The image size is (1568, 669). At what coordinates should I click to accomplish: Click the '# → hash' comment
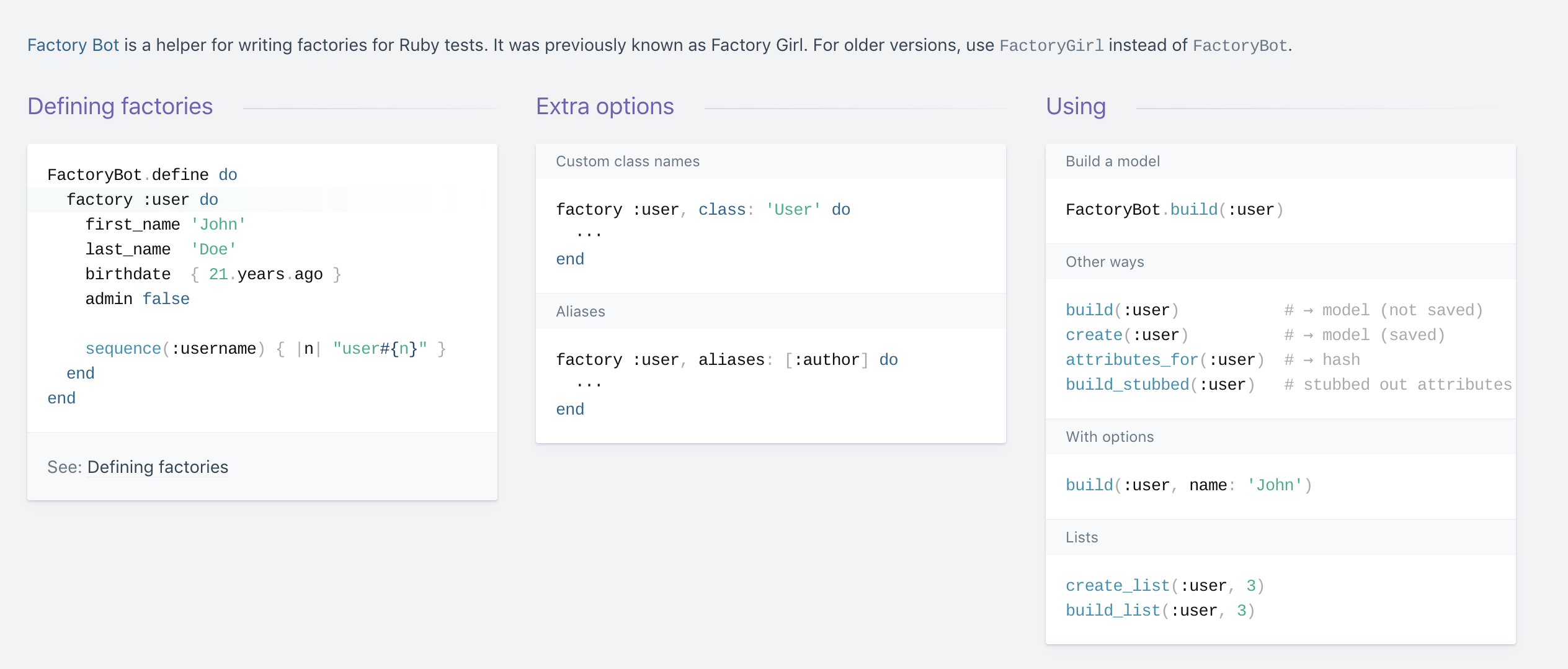(x=1322, y=360)
